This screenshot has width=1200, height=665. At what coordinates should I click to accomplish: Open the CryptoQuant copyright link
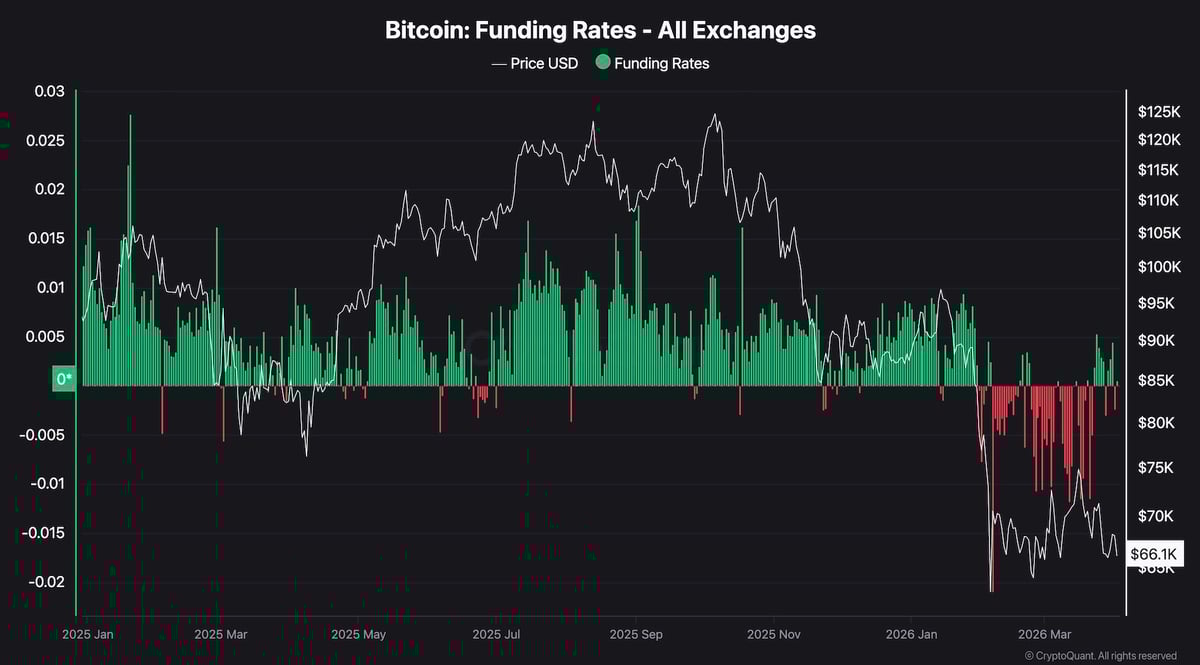(x=1100, y=656)
